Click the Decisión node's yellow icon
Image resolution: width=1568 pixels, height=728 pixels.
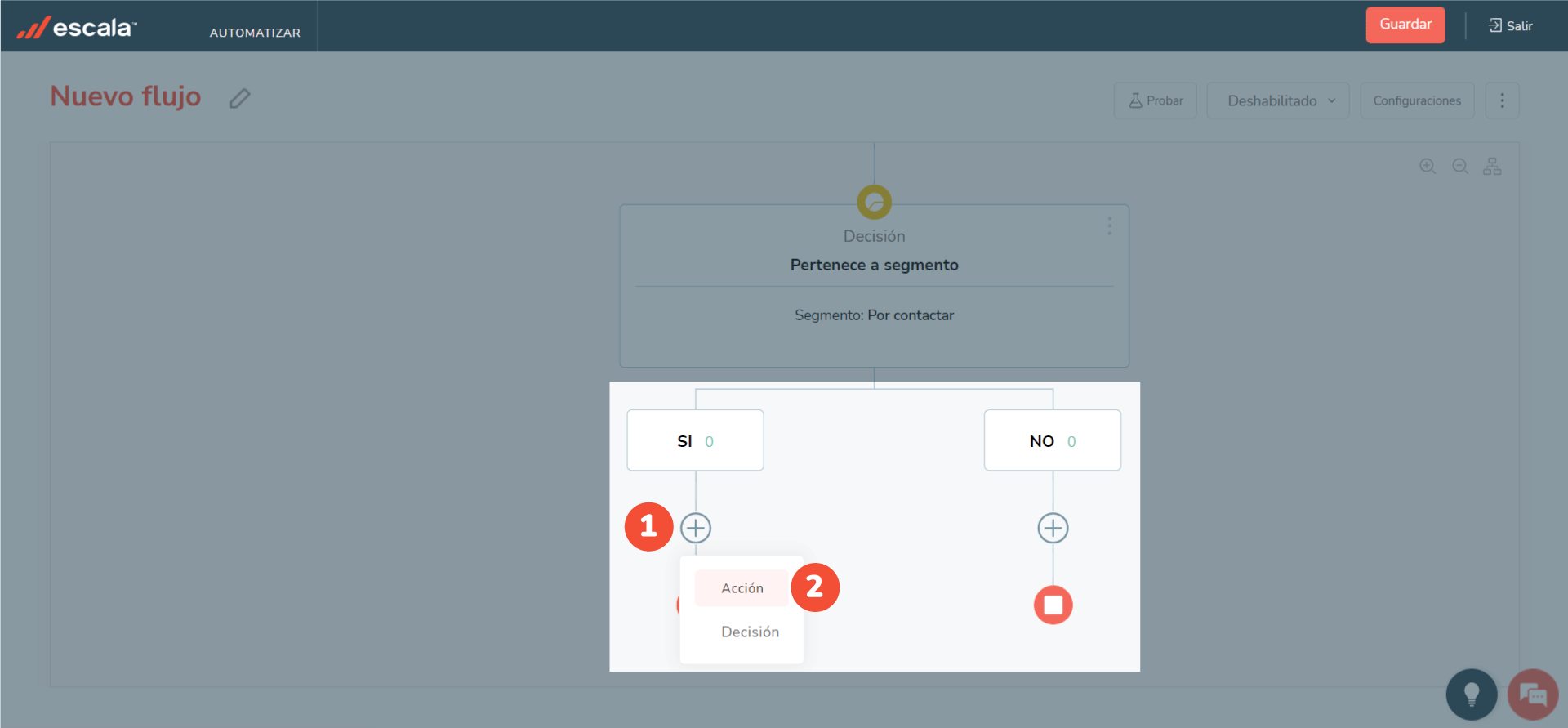874,202
